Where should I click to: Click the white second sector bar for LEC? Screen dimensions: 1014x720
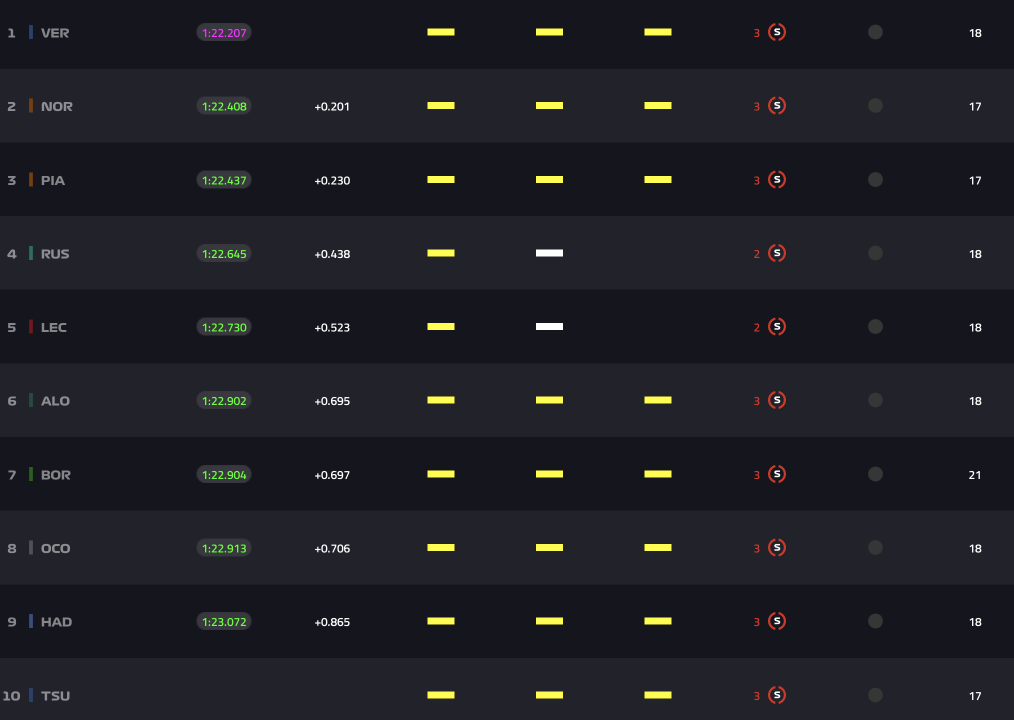coord(549,327)
